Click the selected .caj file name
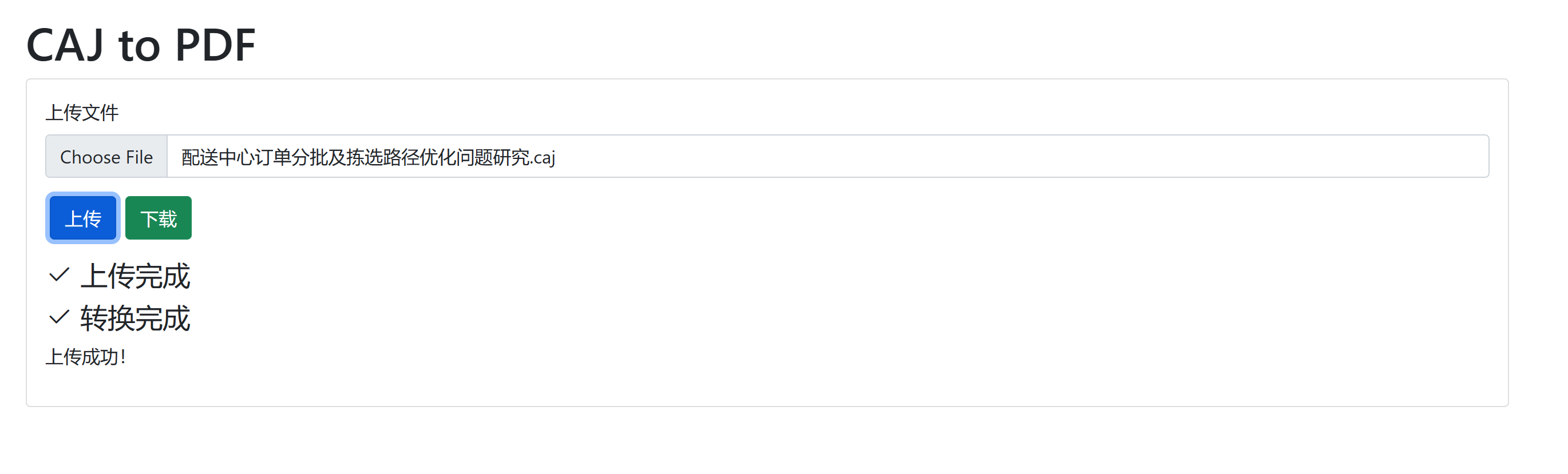The image size is (1568, 474). tap(367, 158)
